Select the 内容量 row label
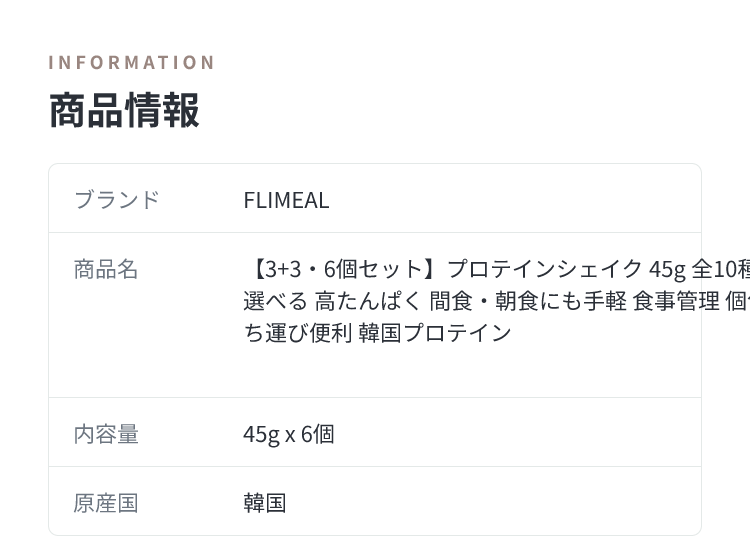750x560 pixels. tap(106, 434)
